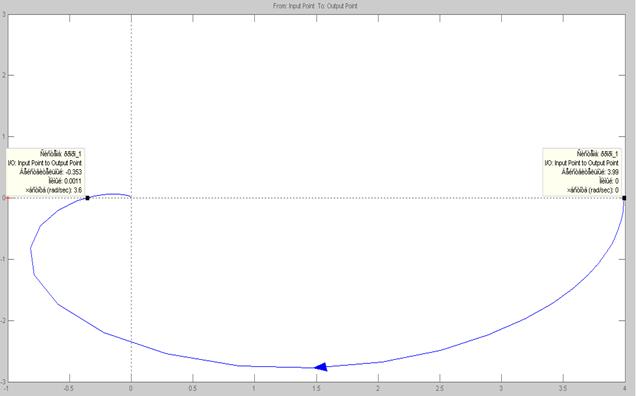Click the red critical point marker at -1
The width and height of the screenshot is (636, 396).
[8, 198]
